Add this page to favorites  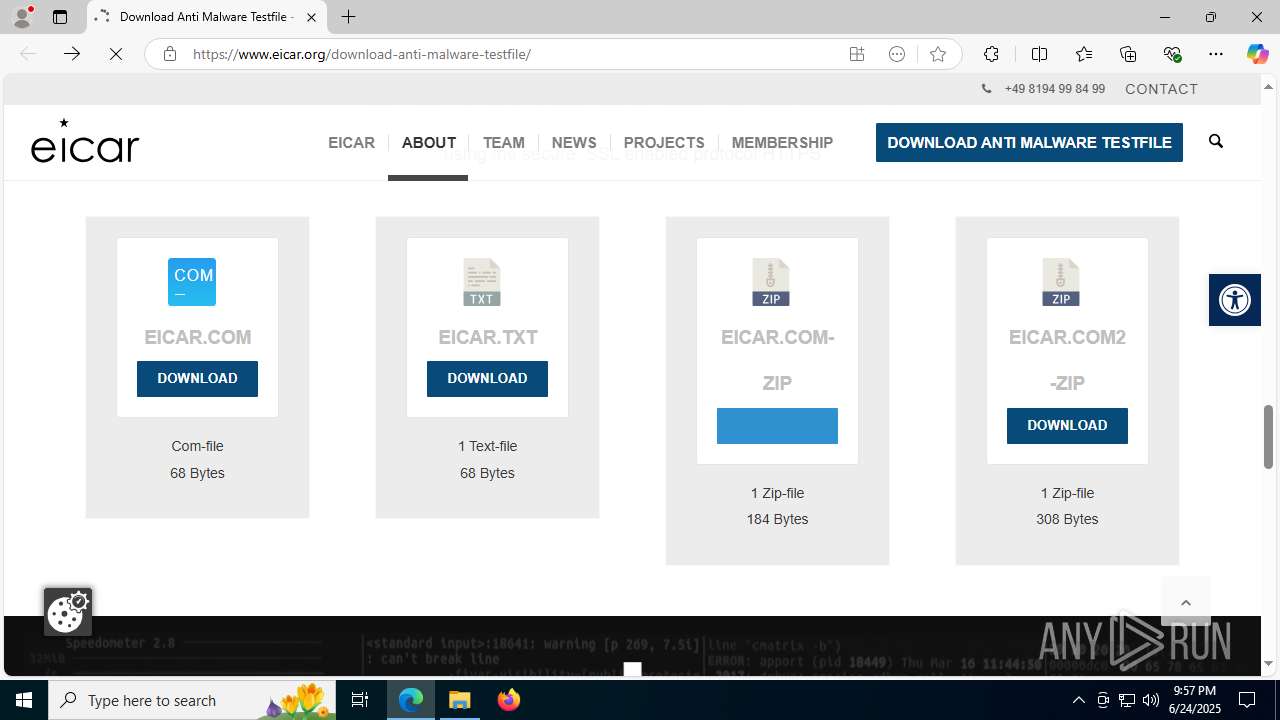pyautogui.click(x=937, y=54)
